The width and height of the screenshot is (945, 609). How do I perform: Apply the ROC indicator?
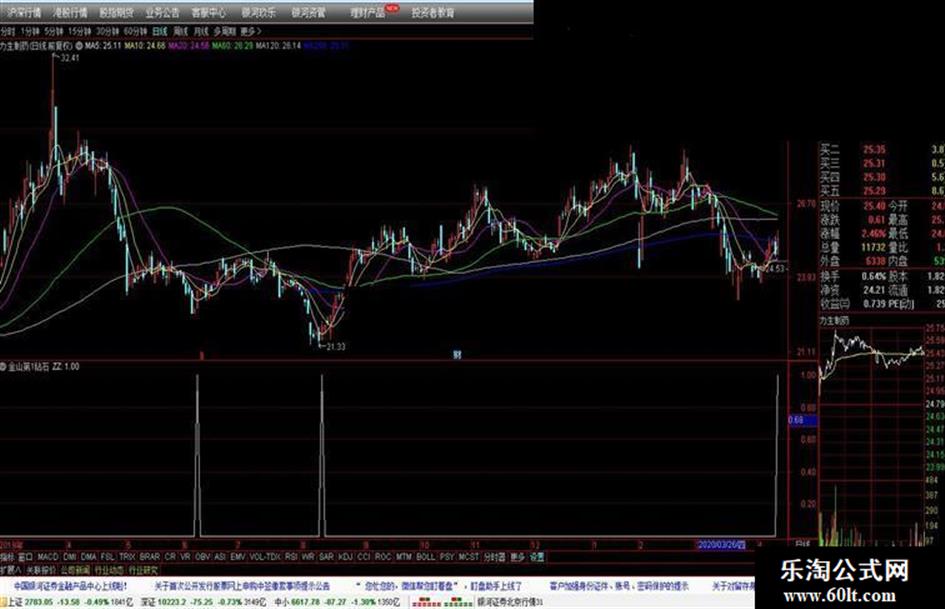tap(383, 557)
